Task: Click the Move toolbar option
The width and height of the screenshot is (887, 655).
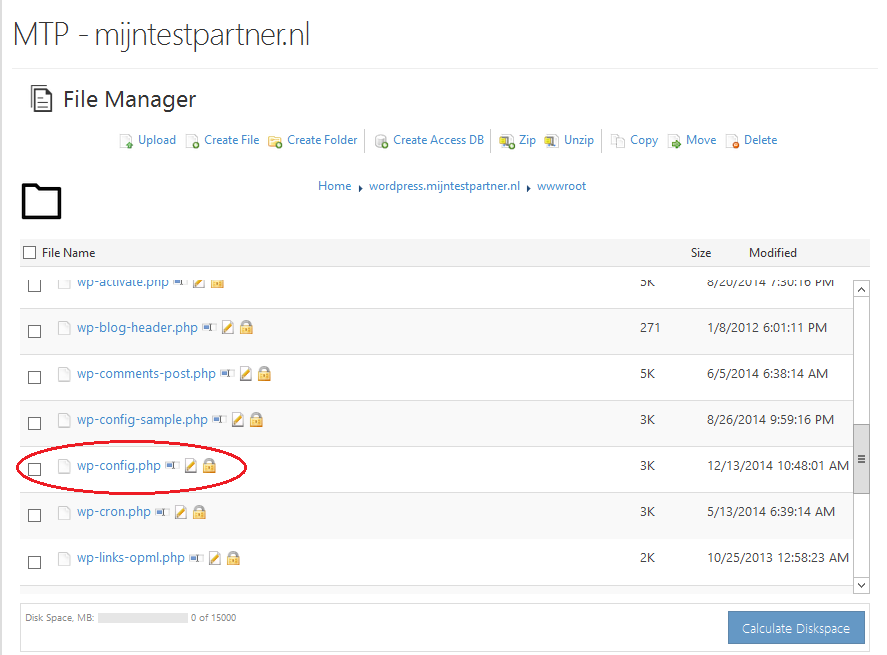Action: 701,140
